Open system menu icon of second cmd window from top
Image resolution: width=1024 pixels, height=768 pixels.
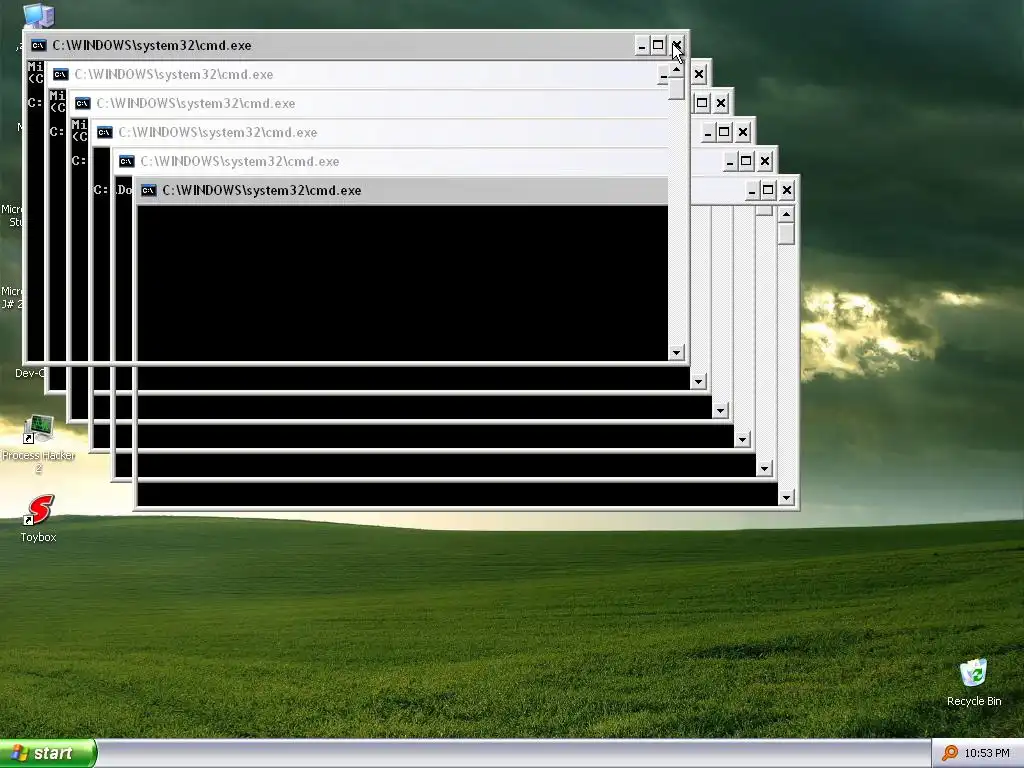61,74
